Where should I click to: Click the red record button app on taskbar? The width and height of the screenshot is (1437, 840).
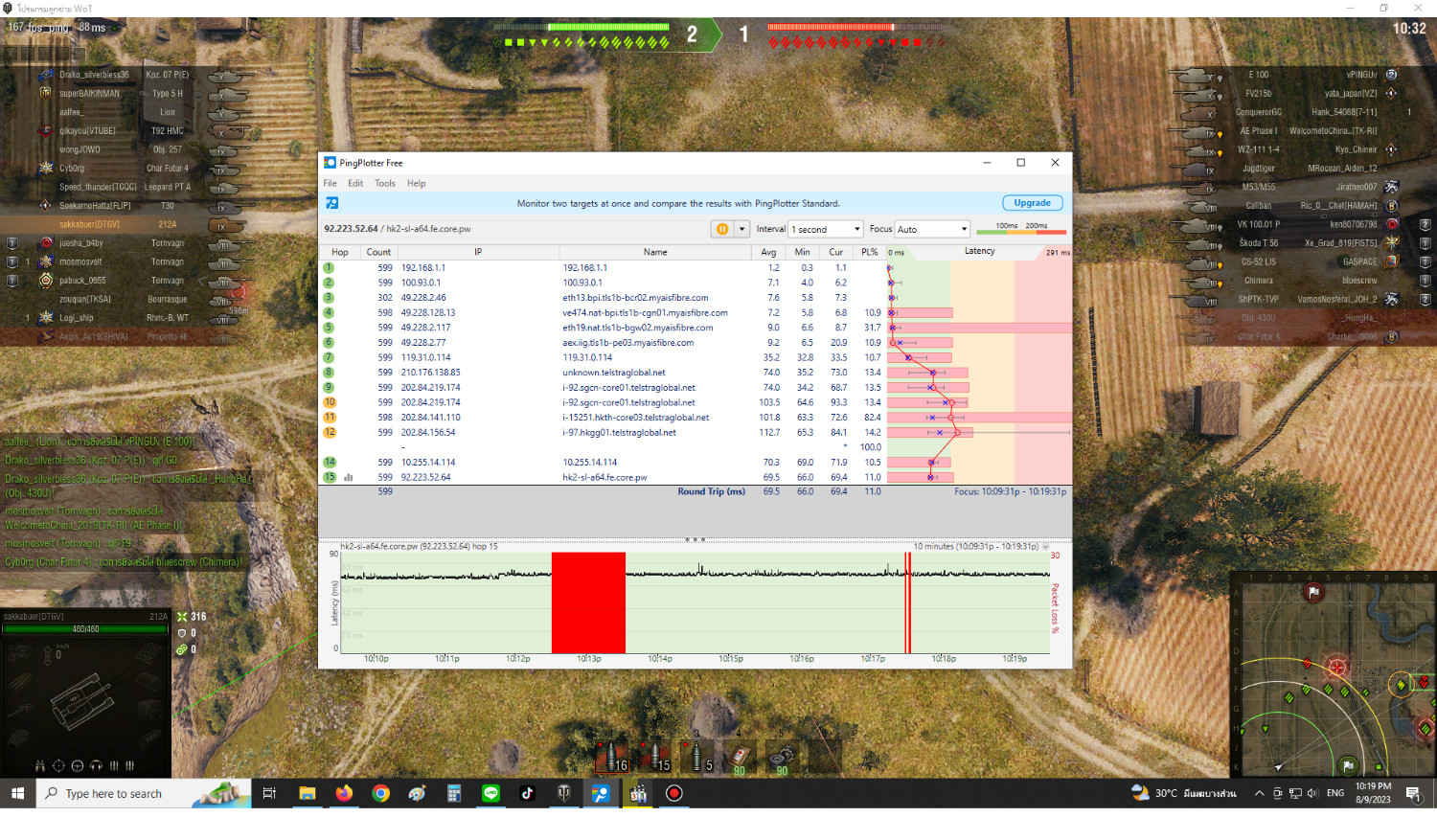coord(674,793)
